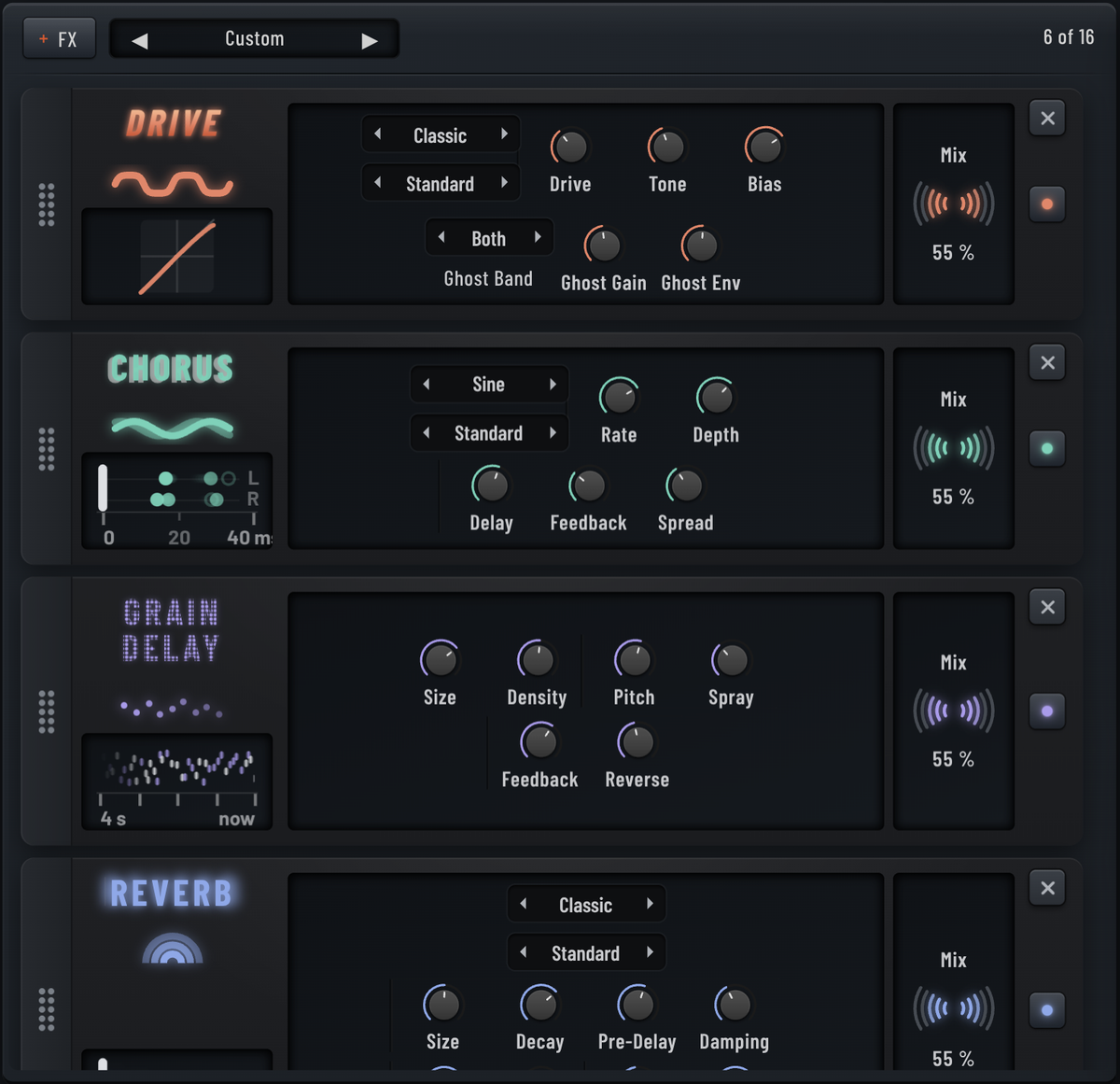
Task: Click the Grain Delay grain history display
Action: (177, 782)
